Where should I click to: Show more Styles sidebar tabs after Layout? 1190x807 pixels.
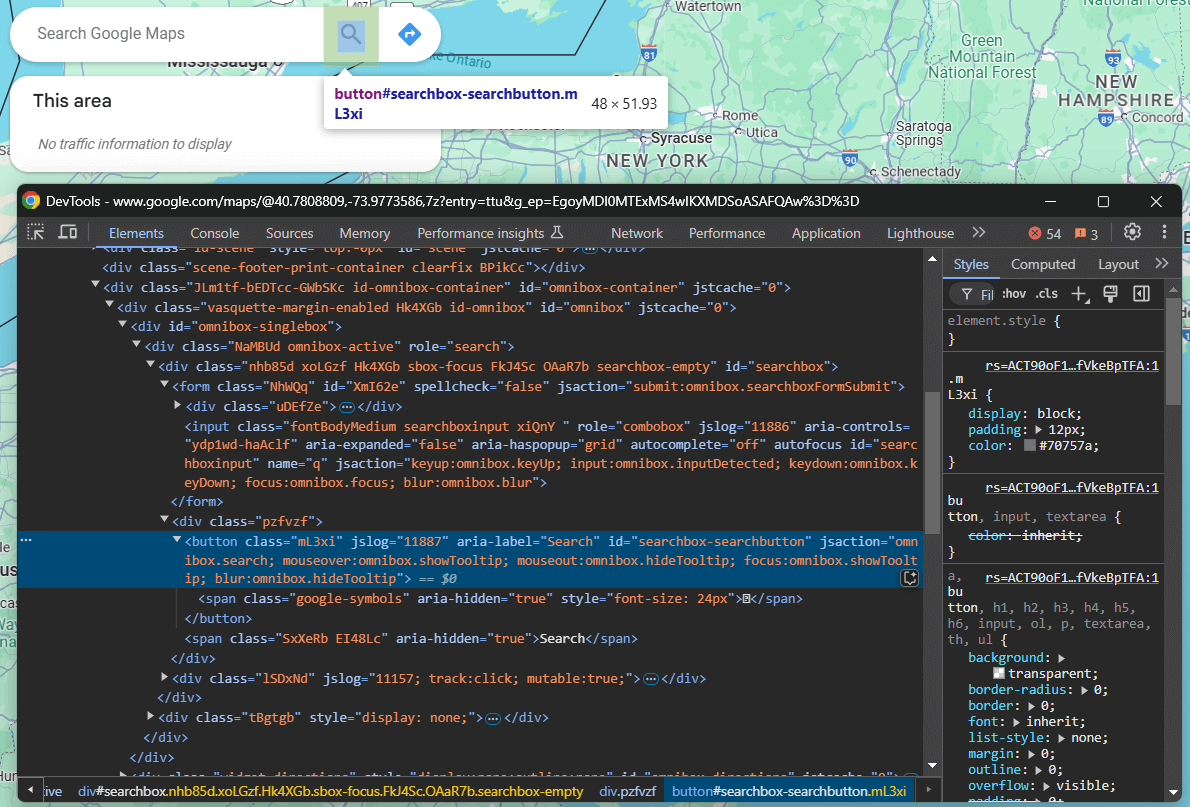click(x=1161, y=263)
